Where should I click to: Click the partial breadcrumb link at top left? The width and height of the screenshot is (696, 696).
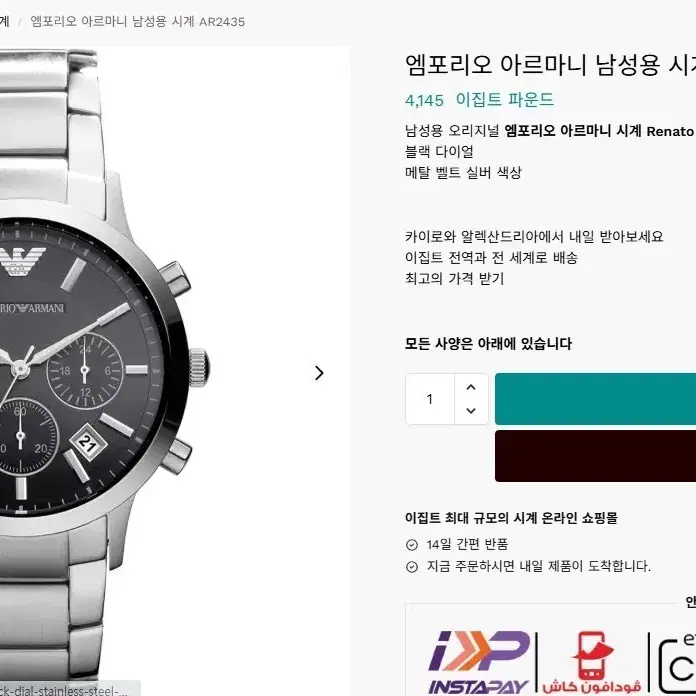pyautogui.click(x=4, y=21)
